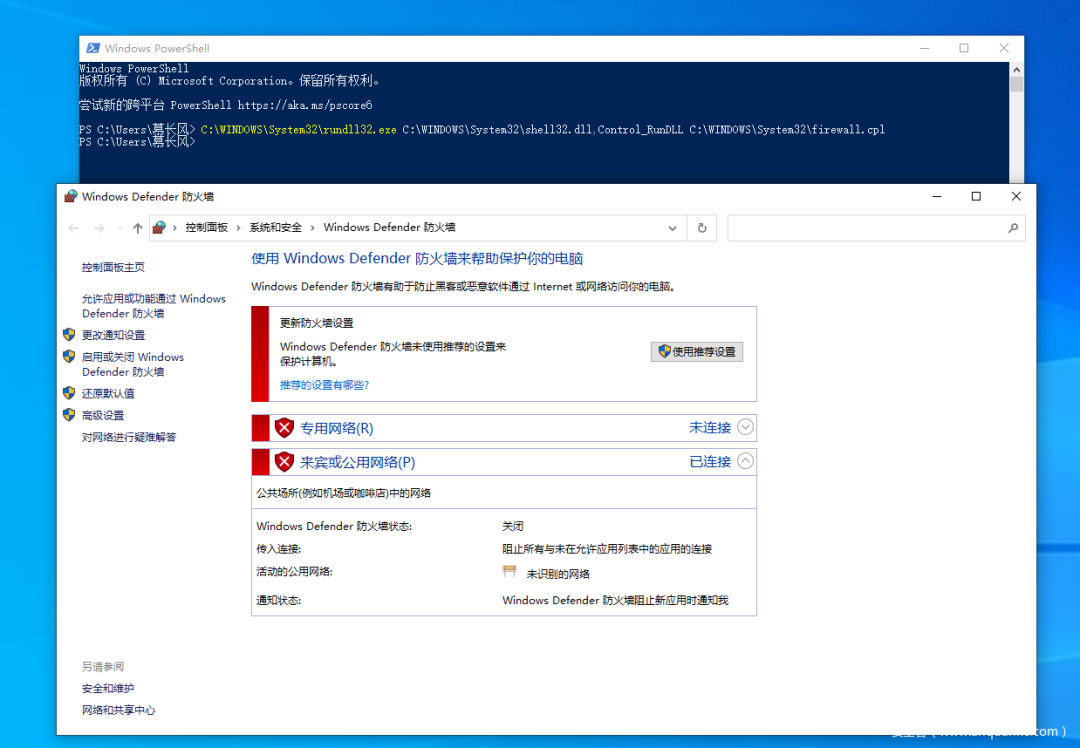This screenshot has height=748, width=1080.
Task: Open 启用或关闭 Windows Defender 防火墙 link
Action: (133, 364)
